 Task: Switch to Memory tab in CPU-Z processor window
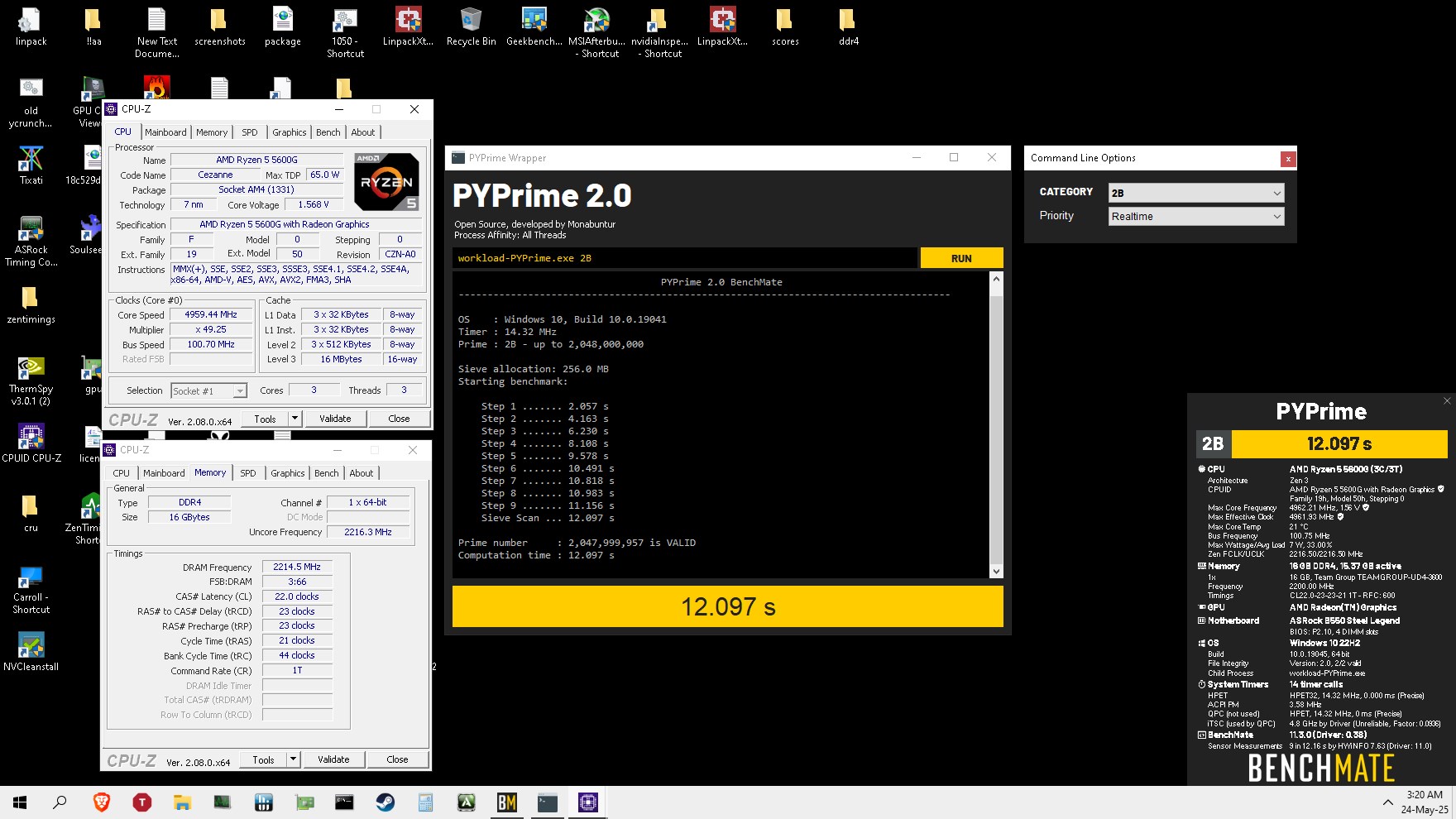coord(212,132)
